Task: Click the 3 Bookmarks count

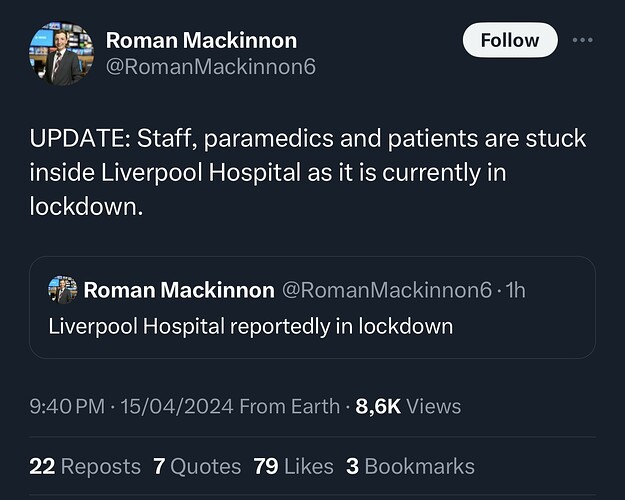Action: pyautogui.click(x=410, y=466)
